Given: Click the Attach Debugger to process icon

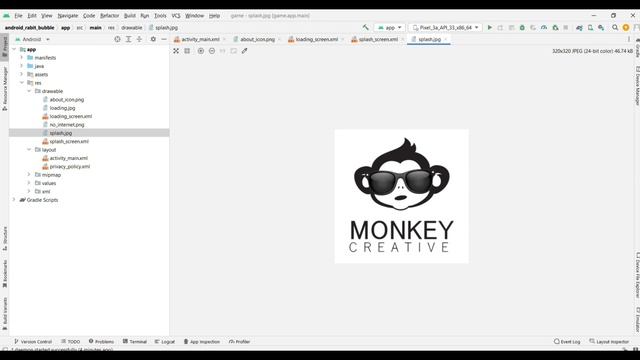Looking at the screenshot, I should [x=555, y=27].
